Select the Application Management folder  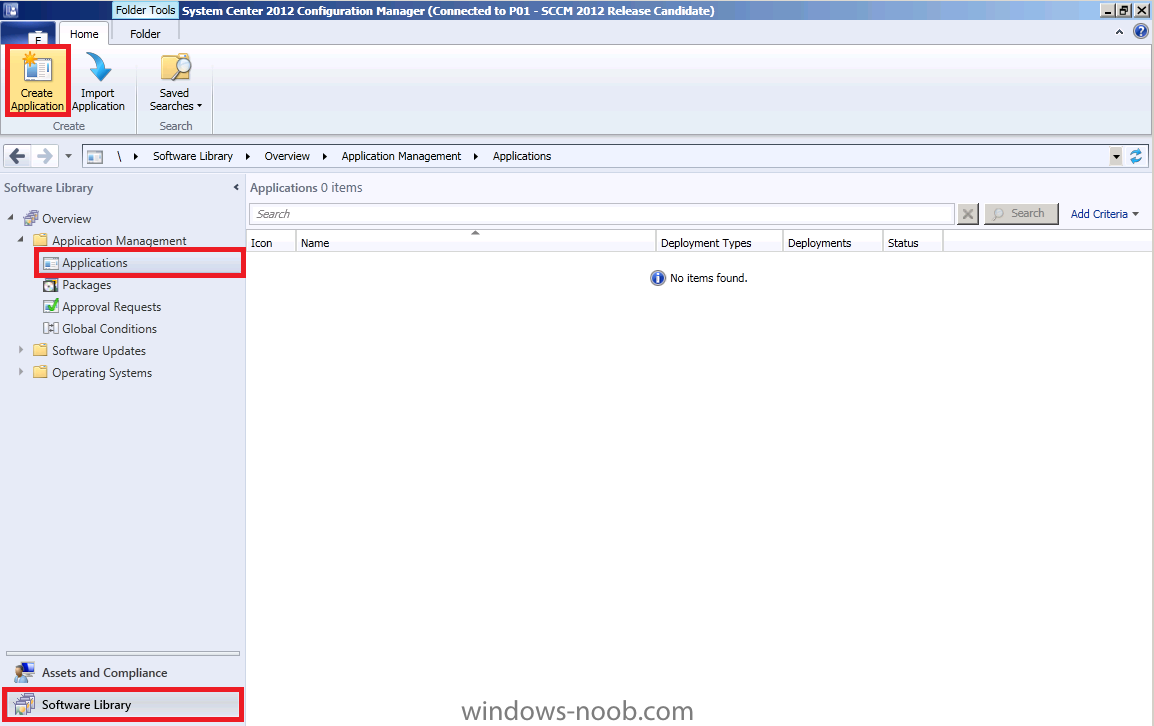(119, 241)
